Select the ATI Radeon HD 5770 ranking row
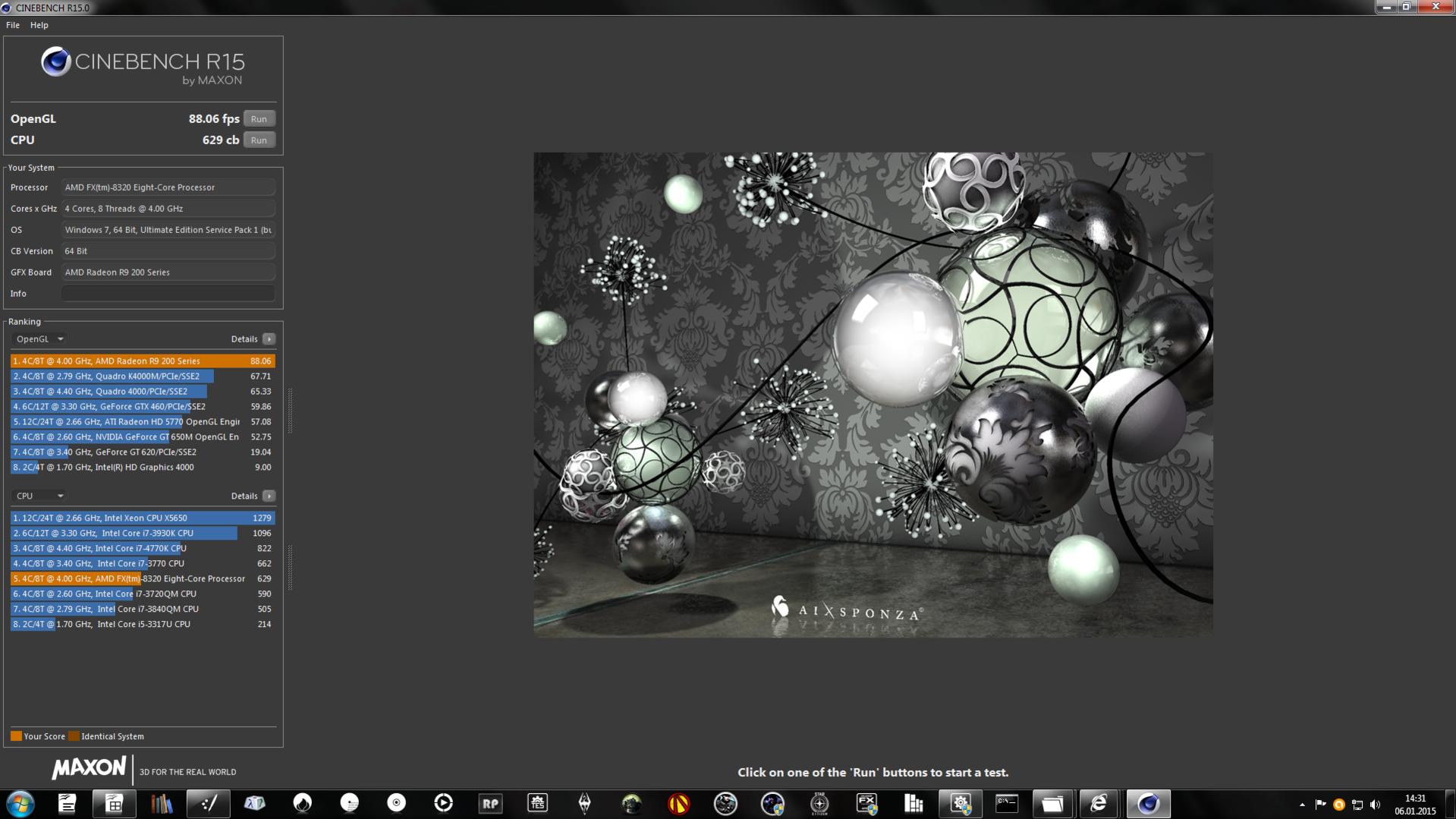1456x819 pixels. pos(143,421)
